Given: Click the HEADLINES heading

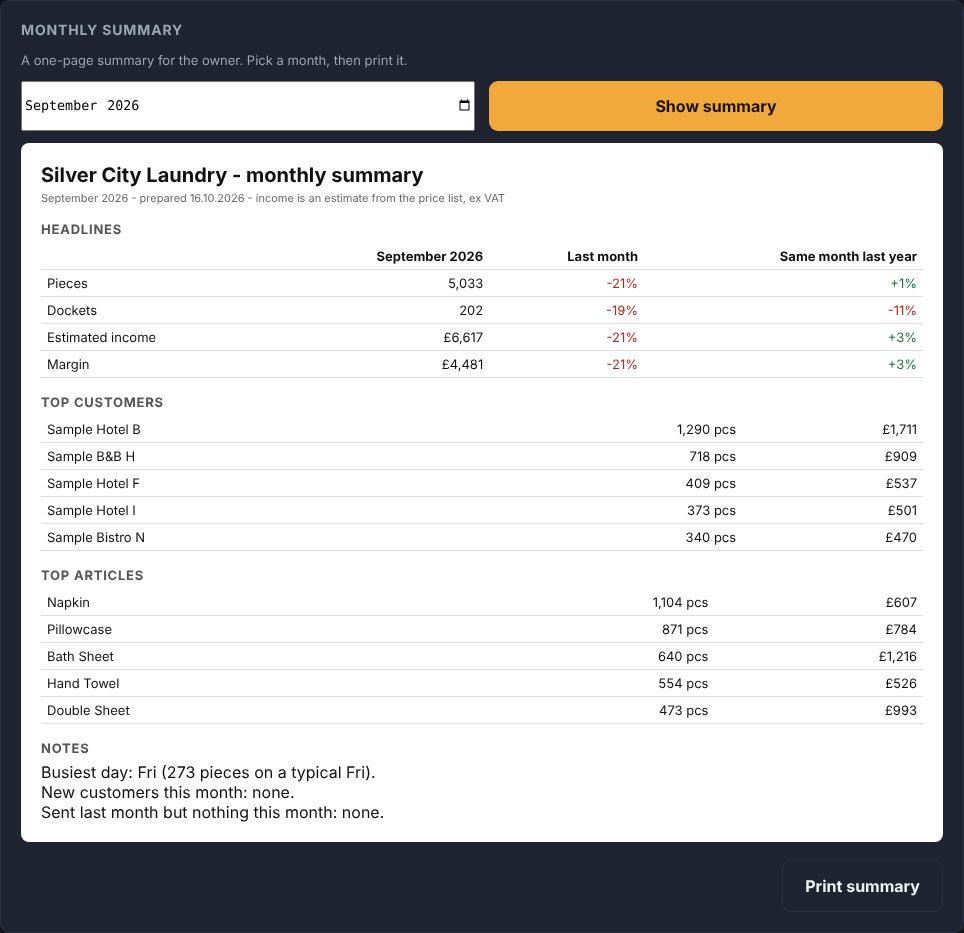Looking at the screenshot, I should (81, 229).
